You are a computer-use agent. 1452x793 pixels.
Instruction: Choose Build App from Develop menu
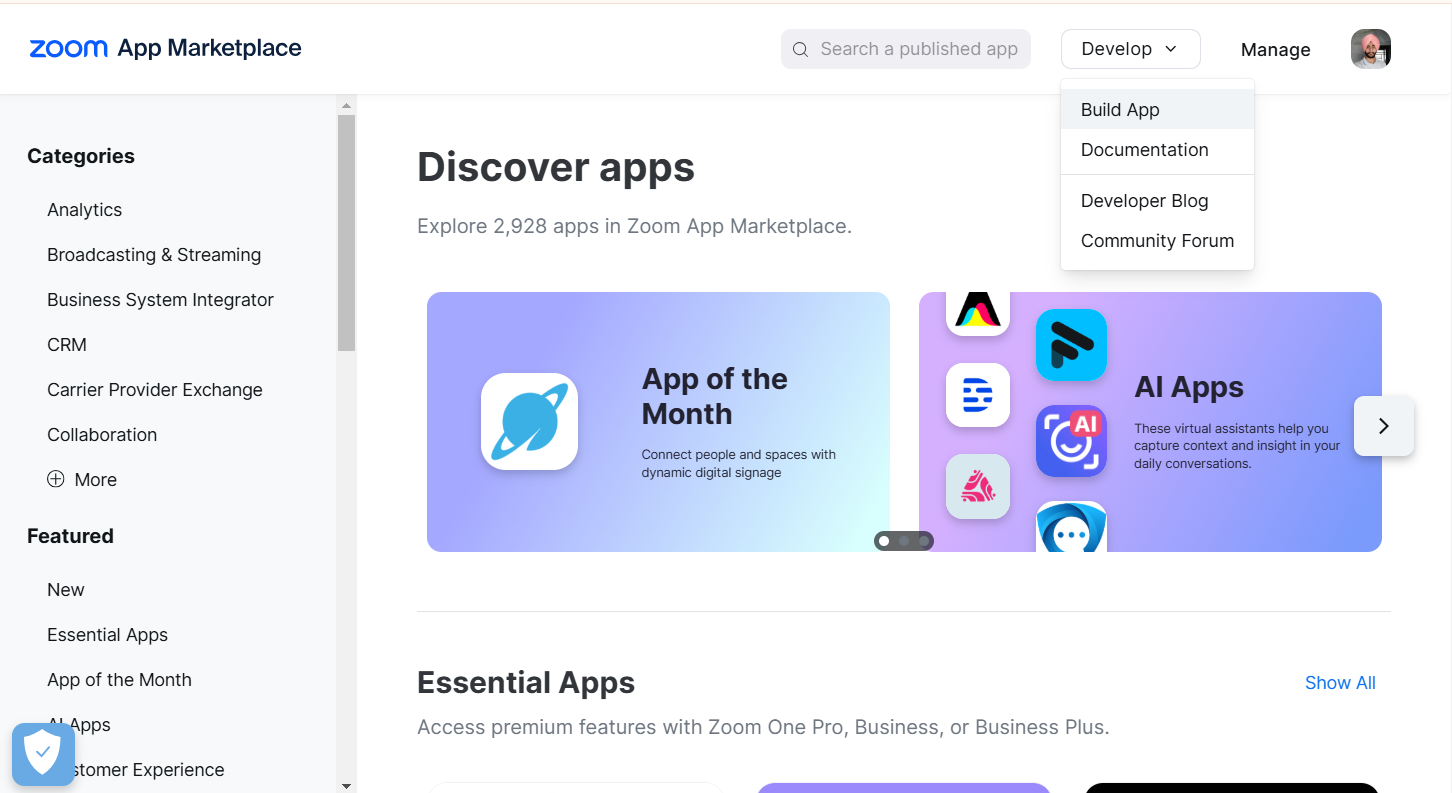tap(1157, 110)
